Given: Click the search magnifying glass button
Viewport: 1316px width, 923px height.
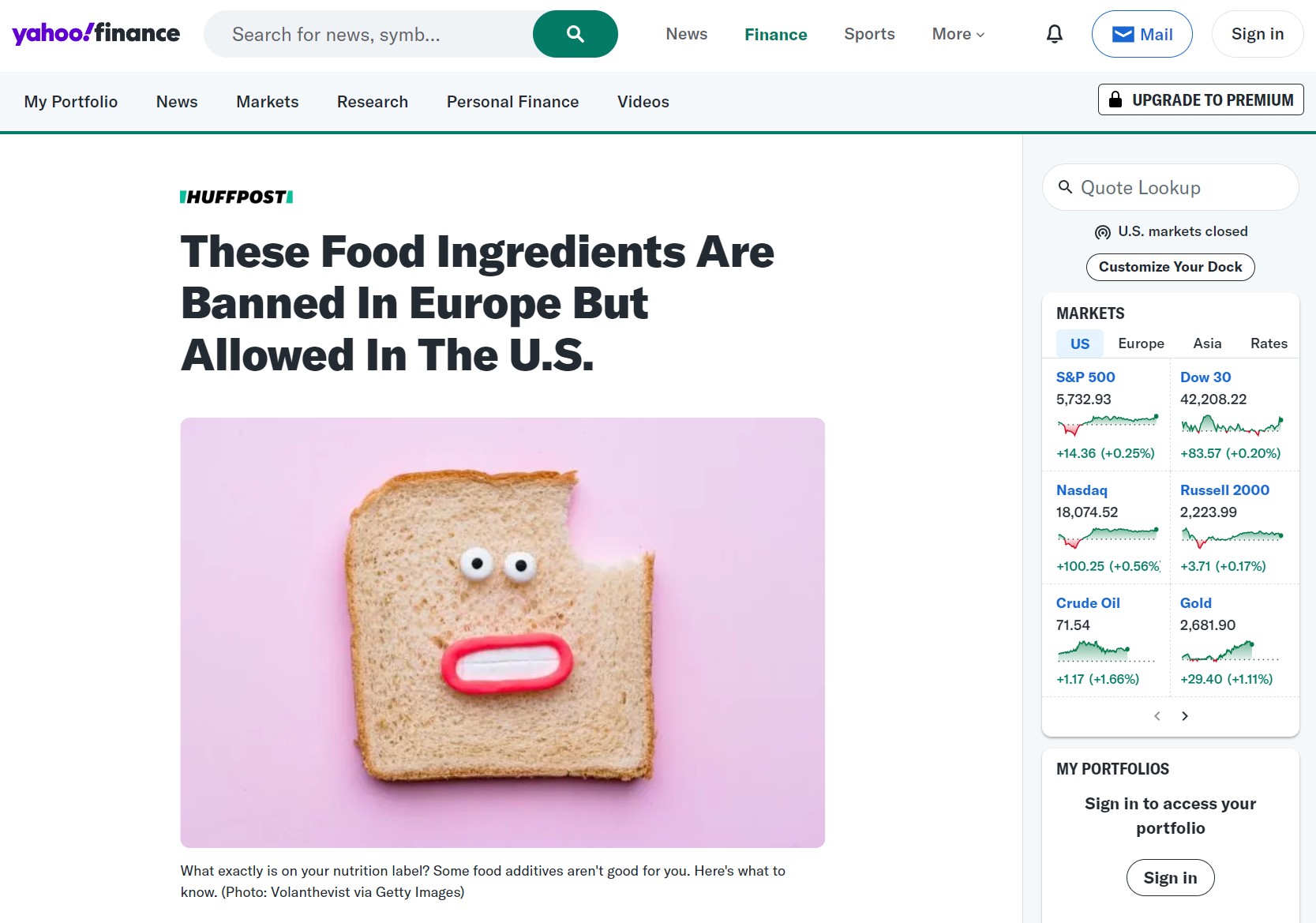Looking at the screenshot, I should click(575, 34).
